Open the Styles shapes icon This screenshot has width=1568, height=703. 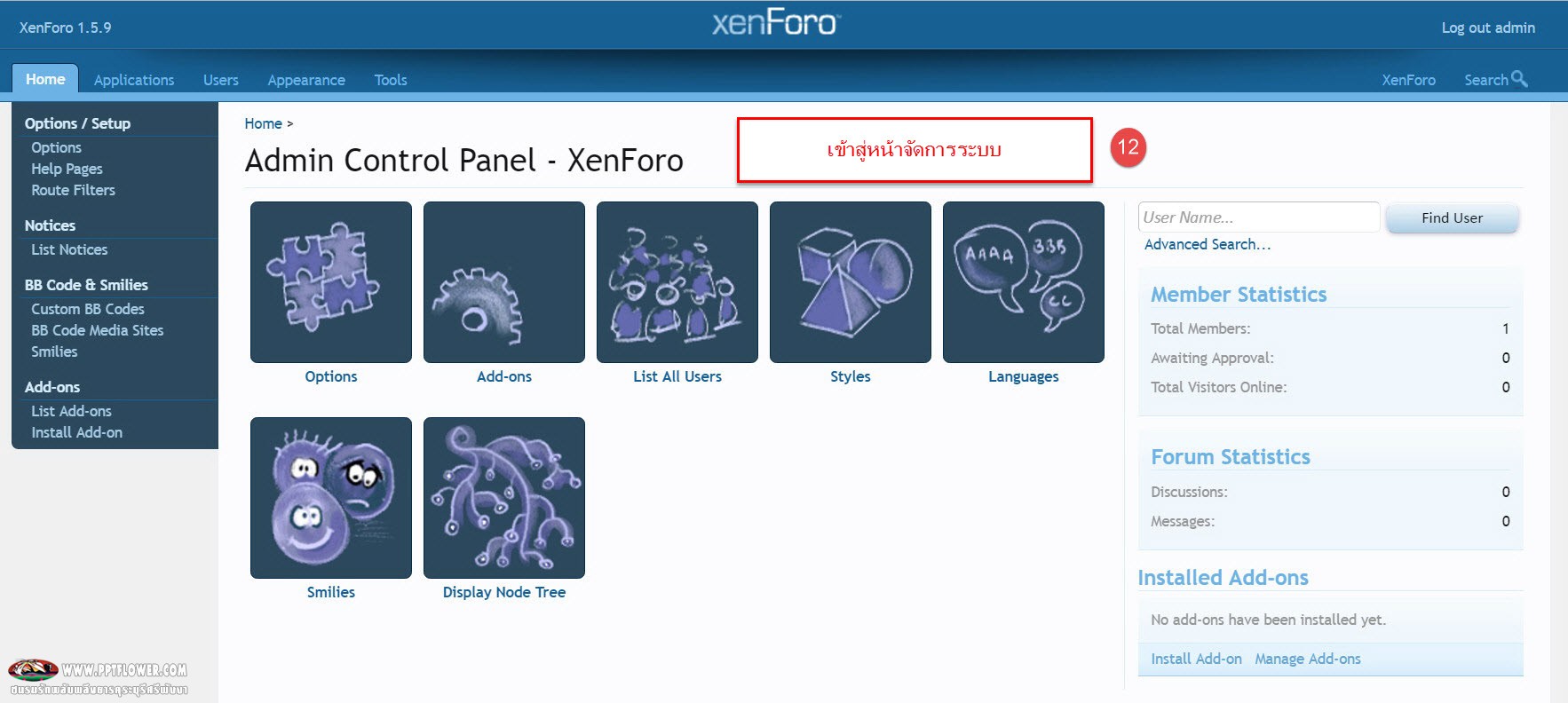pos(851,282)
